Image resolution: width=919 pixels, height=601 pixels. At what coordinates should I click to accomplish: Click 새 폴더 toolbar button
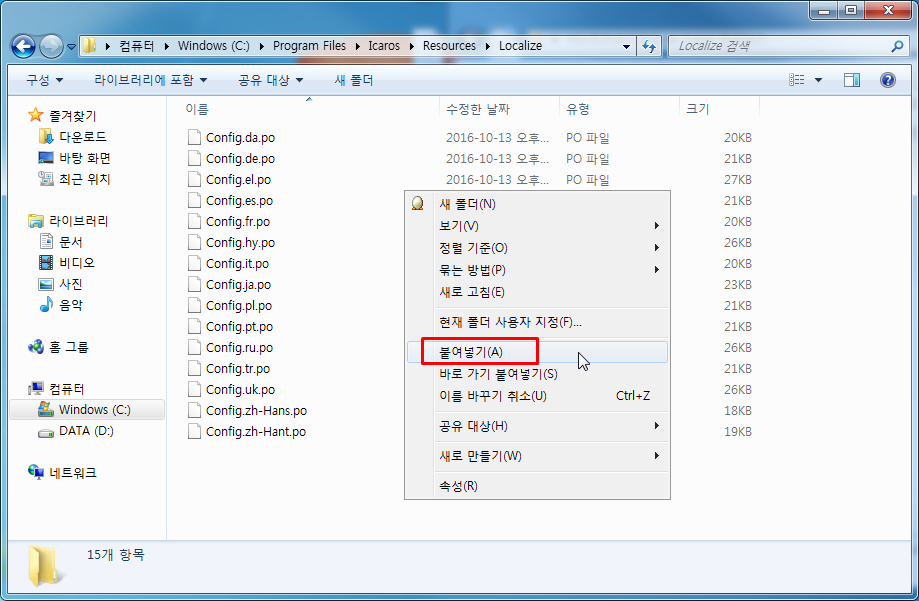tap(353, 80)
